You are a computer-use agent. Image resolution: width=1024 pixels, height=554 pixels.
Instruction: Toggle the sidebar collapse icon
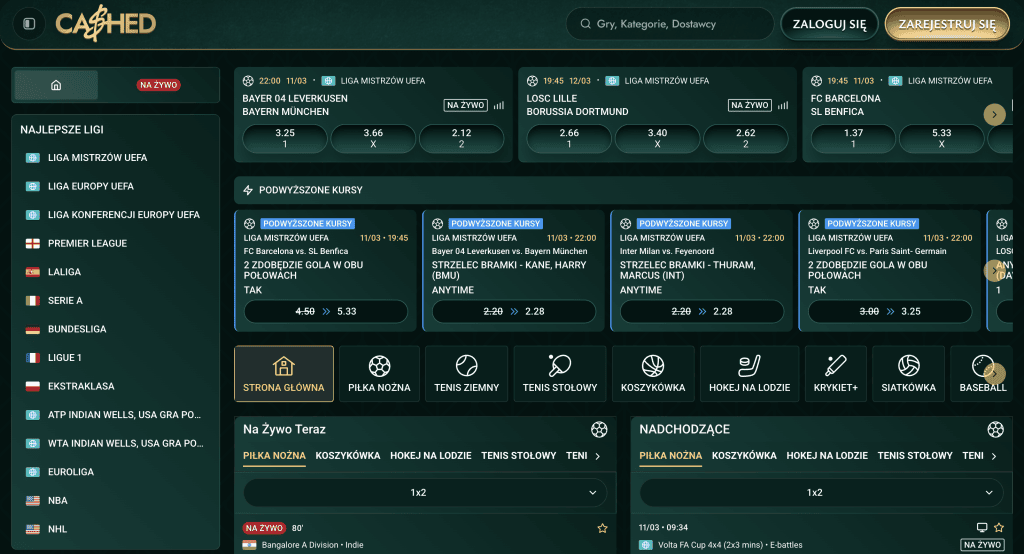(x=29, y=24)
